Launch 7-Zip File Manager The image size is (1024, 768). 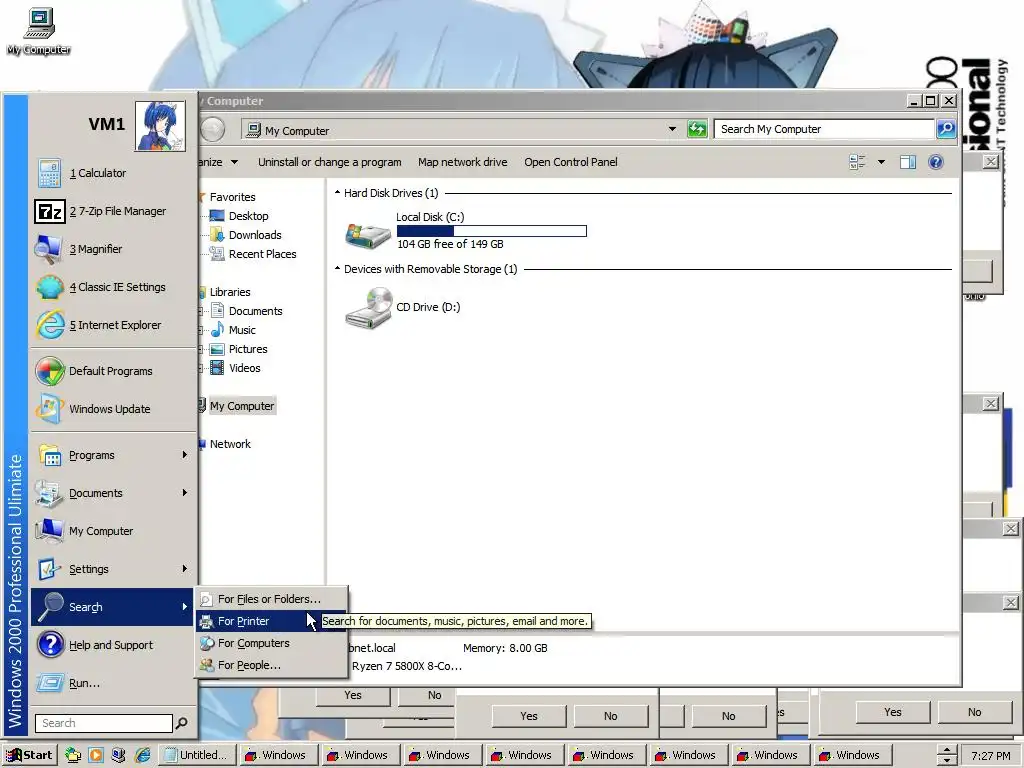pos(112,211)
